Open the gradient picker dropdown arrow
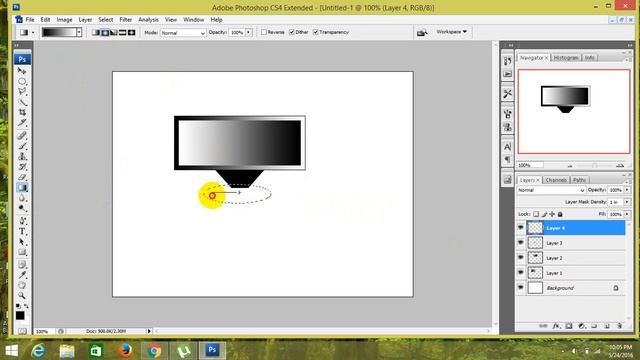 click(x=79, y=32)
